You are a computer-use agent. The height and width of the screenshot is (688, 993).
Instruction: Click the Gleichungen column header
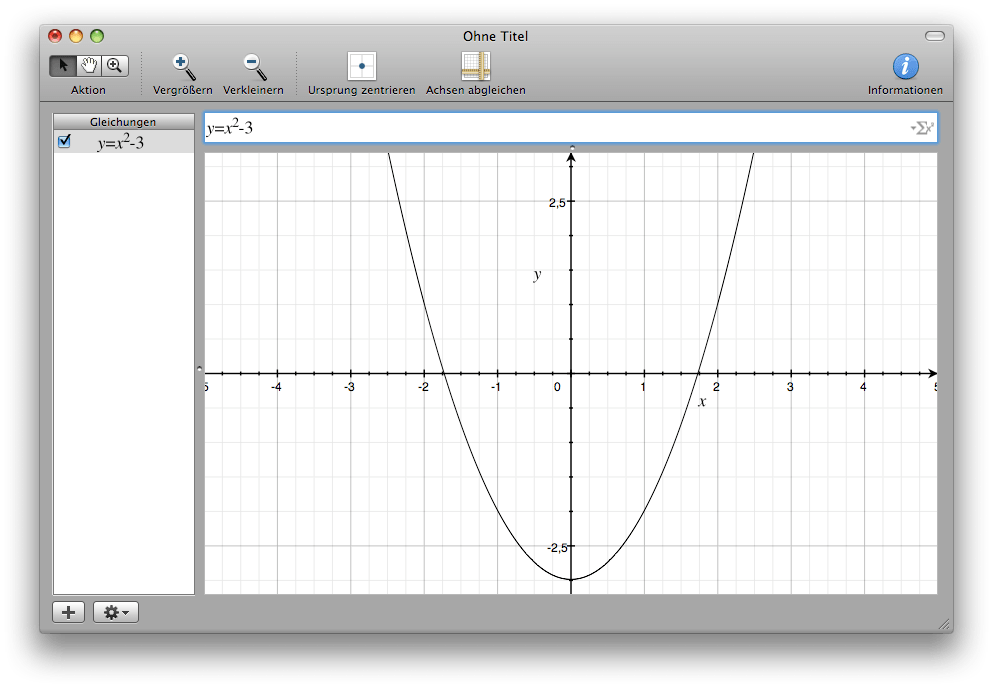coord(123,122)
